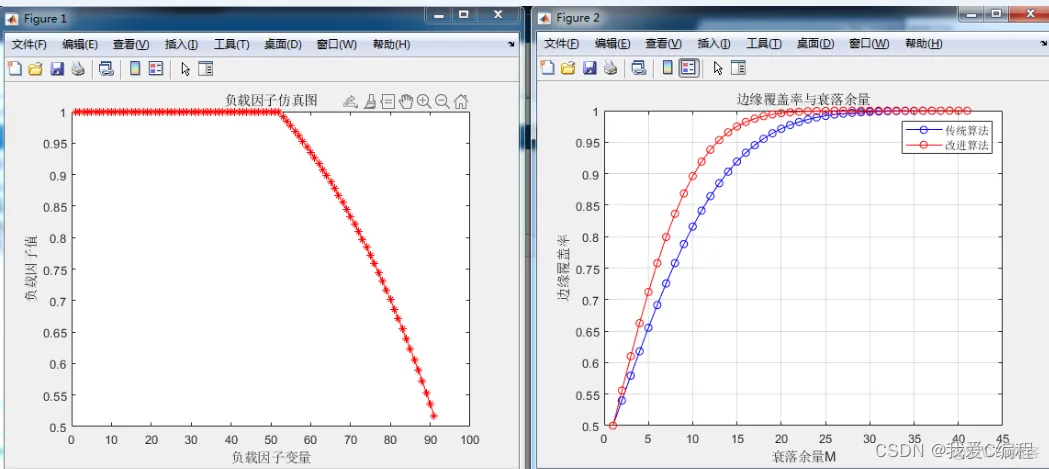
Task: Open Property Inspector in Figure 2
Action: [x=738, y=68]
